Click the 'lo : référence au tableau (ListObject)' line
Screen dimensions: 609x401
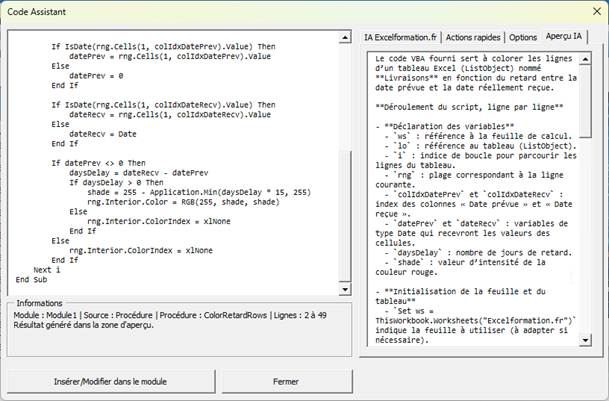point(480,146)
